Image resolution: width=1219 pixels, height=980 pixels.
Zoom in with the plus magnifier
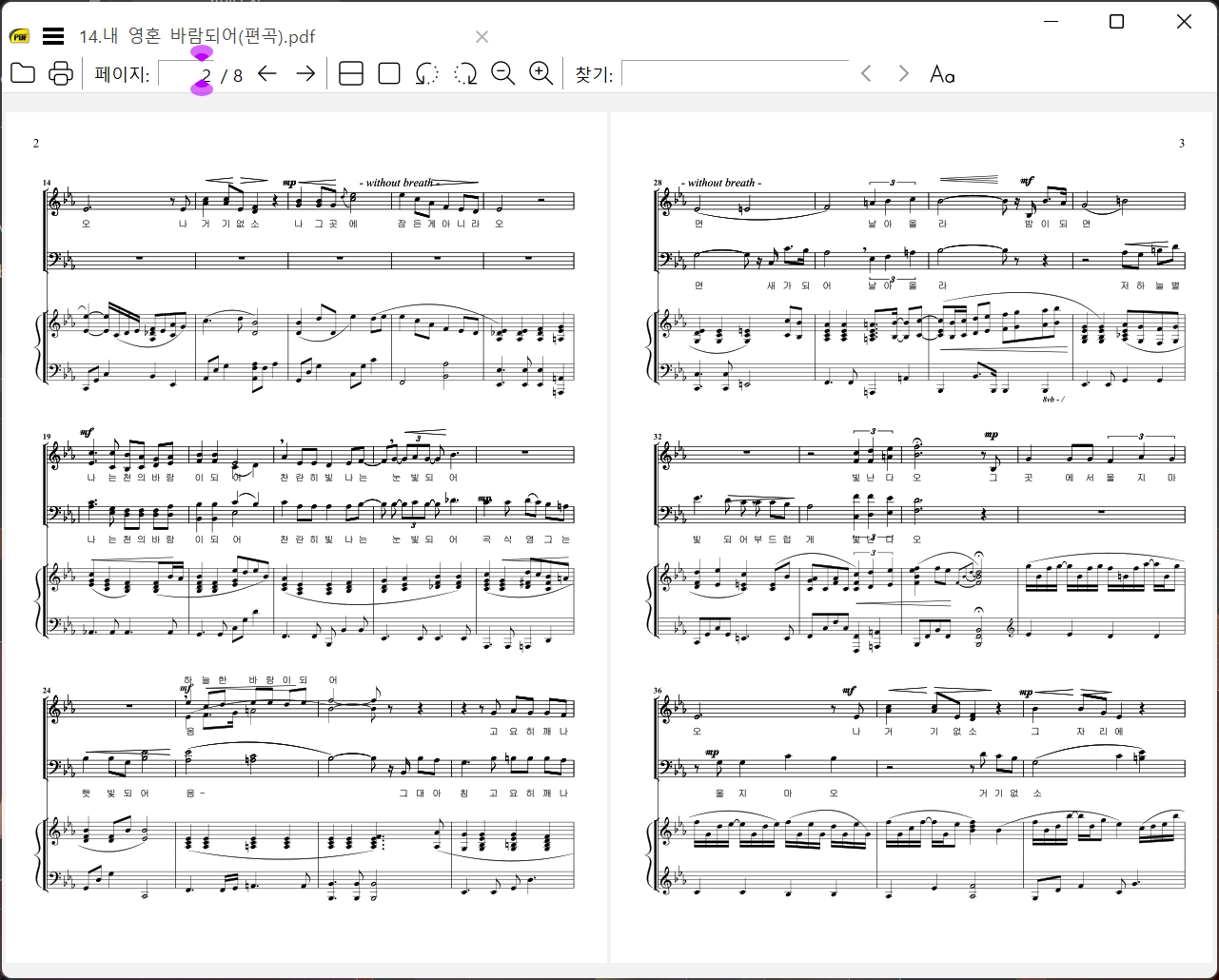point(541,73)
